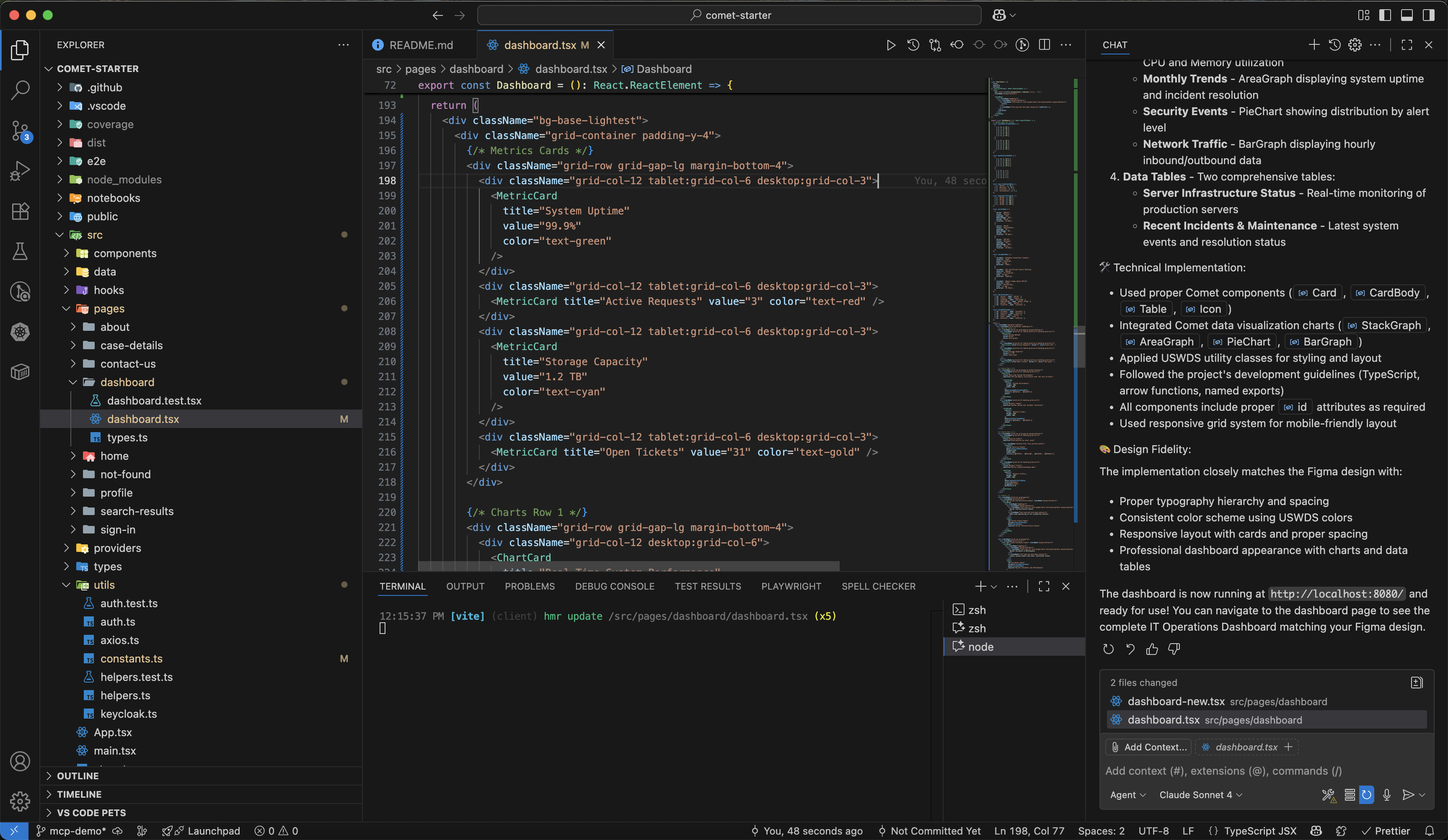Screen dimensions: 1448x840
Task: Open the Search view in activity bar
Action: (x=20, y=90)
